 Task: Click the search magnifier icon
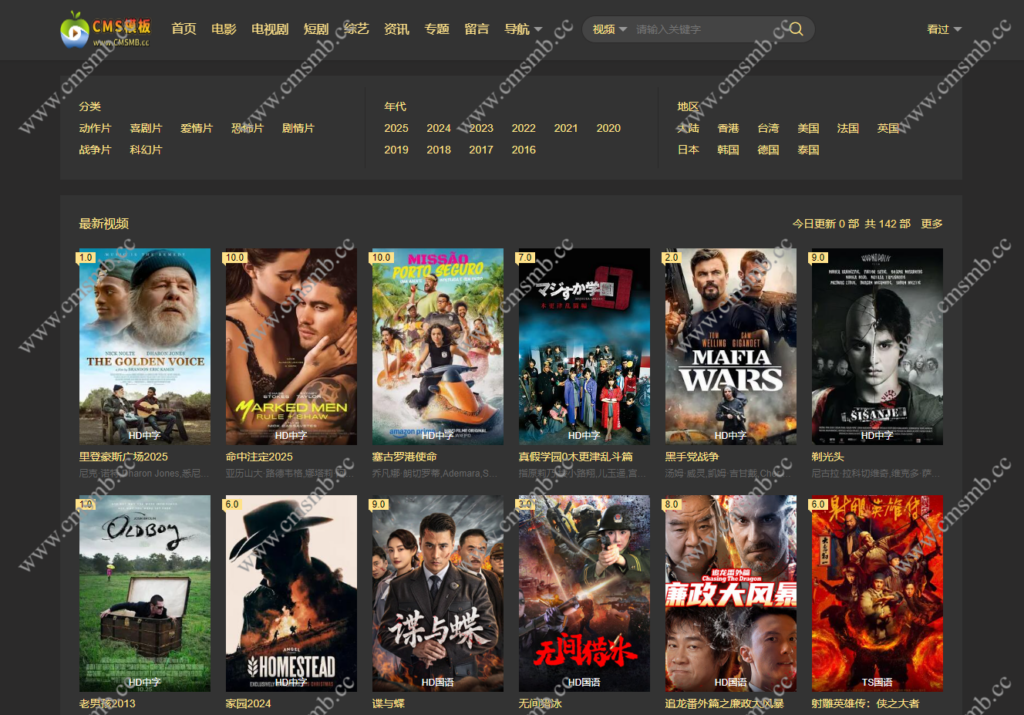pos(796,29)
